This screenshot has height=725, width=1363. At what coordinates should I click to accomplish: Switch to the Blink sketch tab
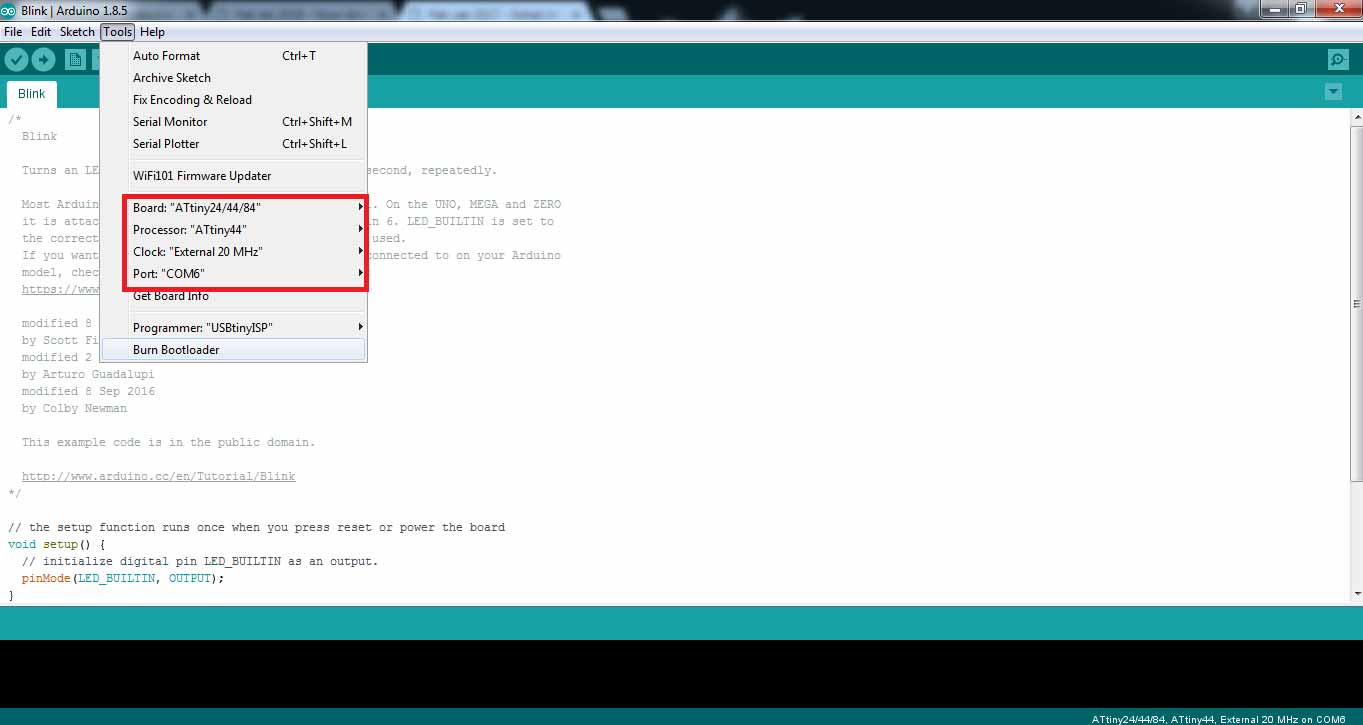click(x=32, y=94)
